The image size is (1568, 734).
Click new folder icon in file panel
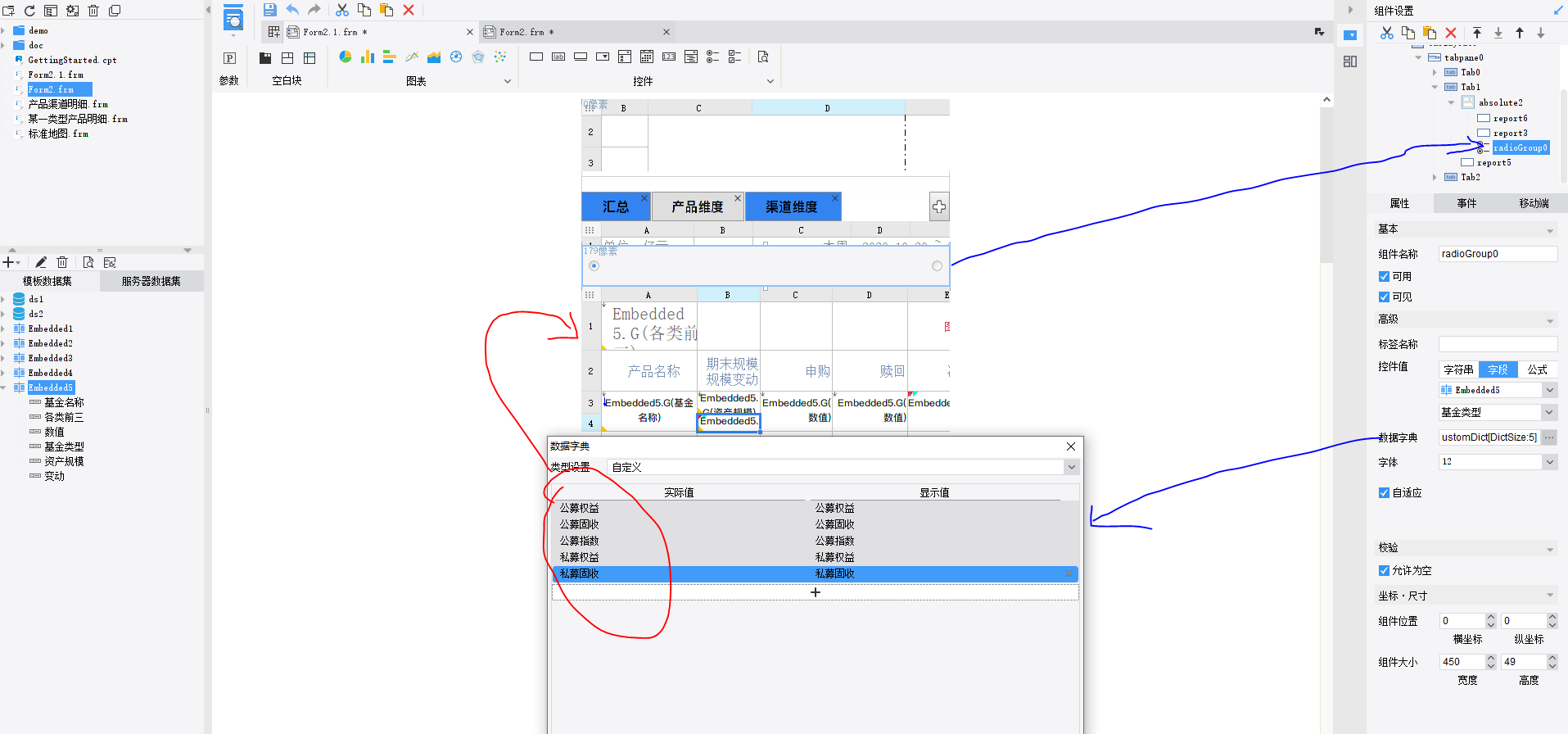(x=8, y=11)
